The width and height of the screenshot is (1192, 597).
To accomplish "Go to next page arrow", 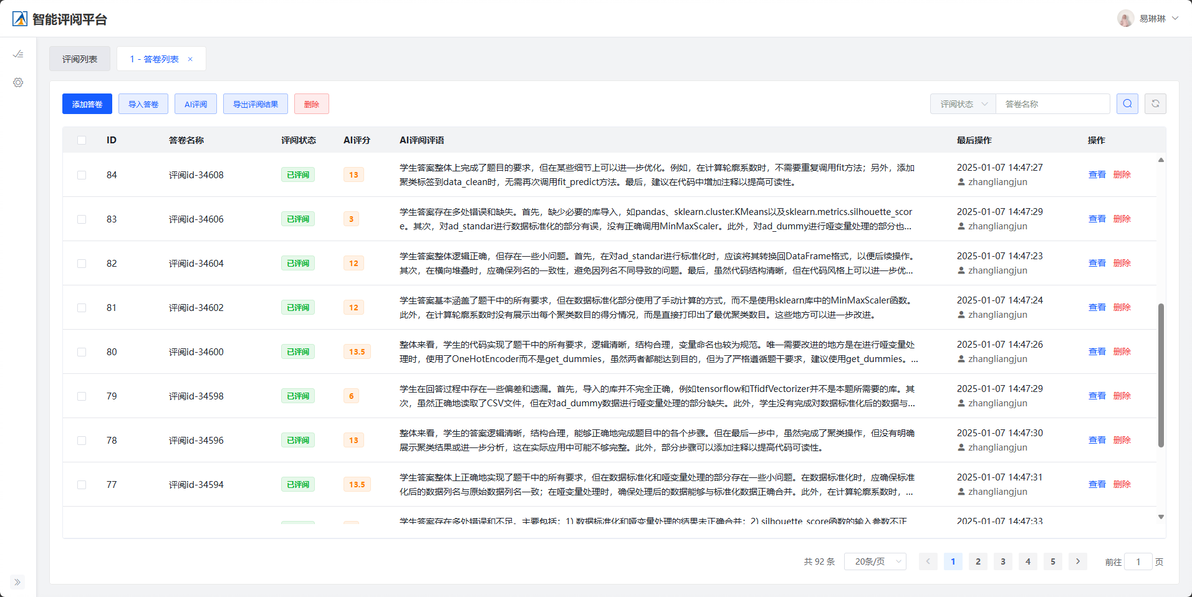I will [x=1077, y=561].
